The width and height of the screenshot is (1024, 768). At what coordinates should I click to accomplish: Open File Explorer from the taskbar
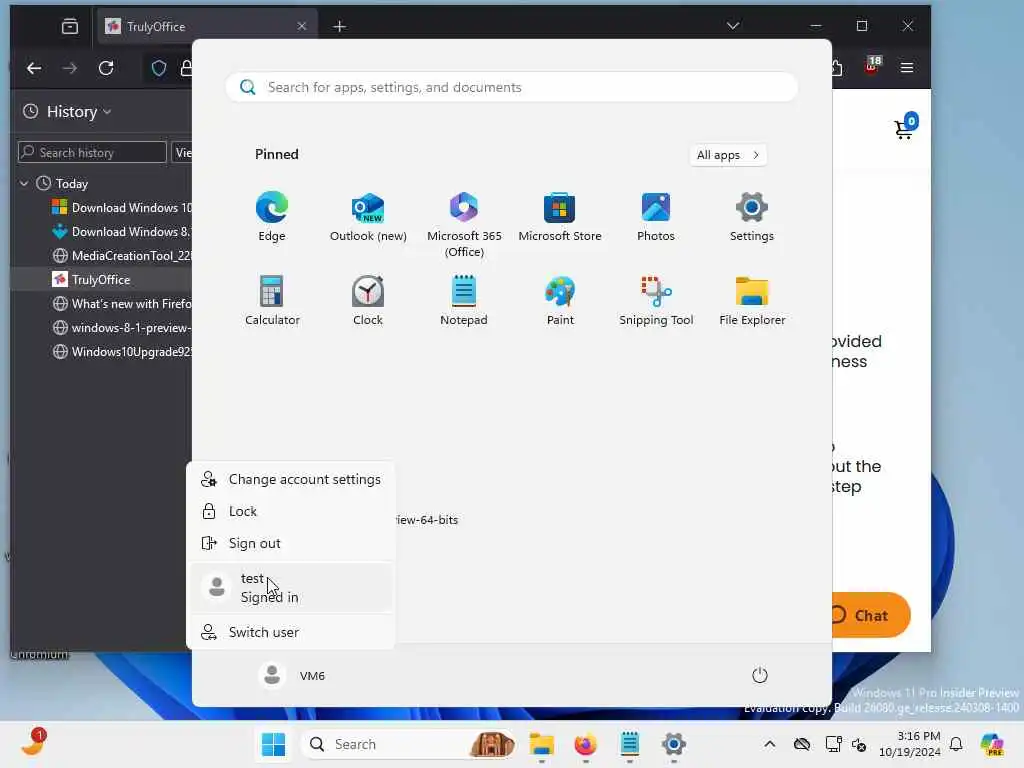point(541,744)
